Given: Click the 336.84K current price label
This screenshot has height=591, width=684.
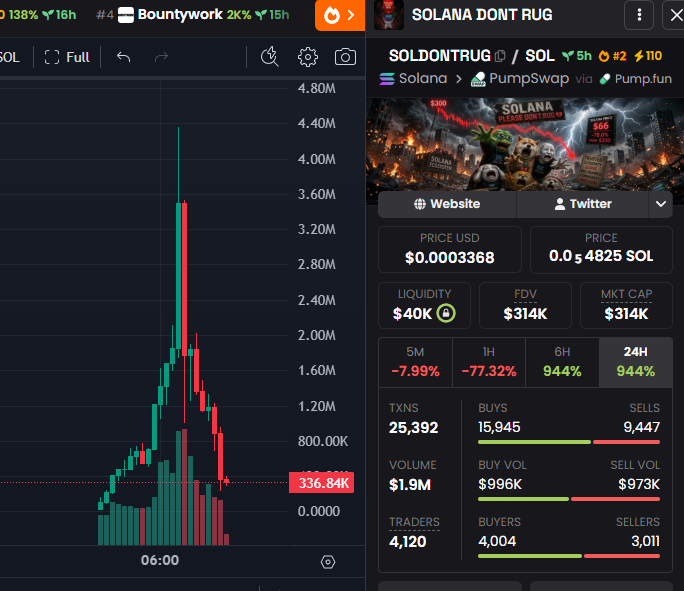Looking at the screenshot, I should (321, 483).
